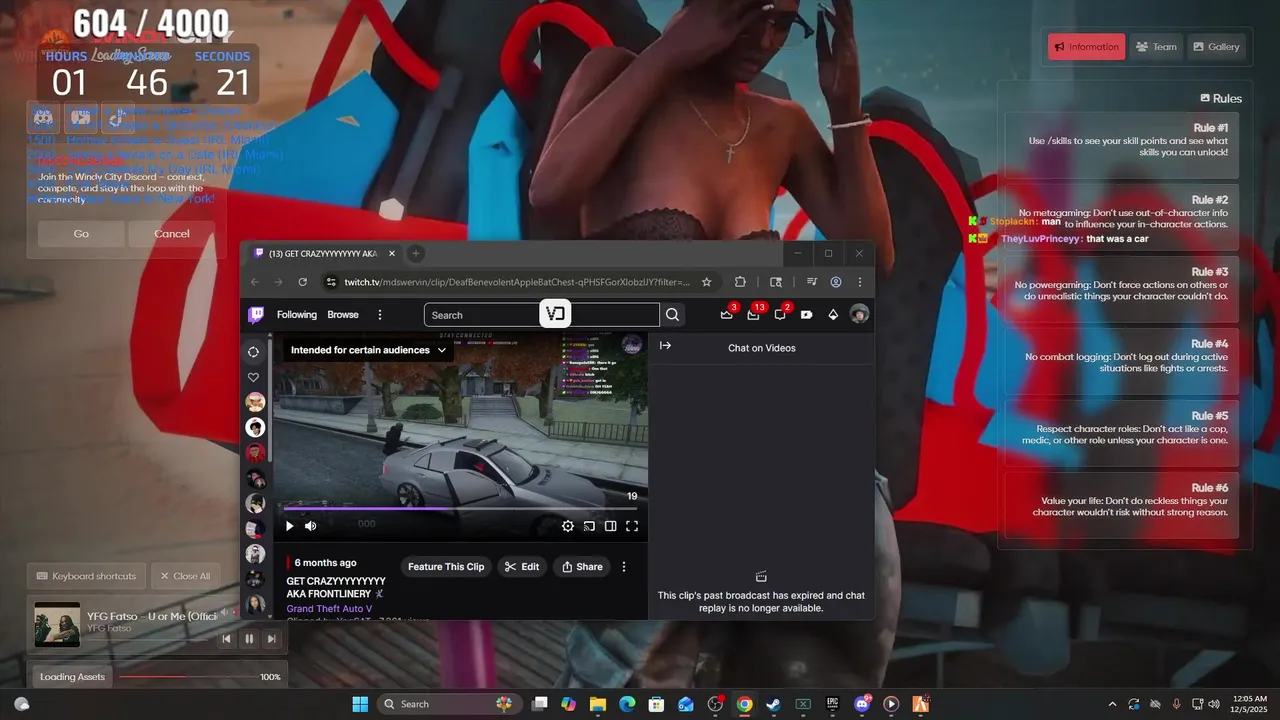The width and height of the screenshot is (1280, 720).
Task: Open File Explorer from the taskbar
Action: click(597, 704)
